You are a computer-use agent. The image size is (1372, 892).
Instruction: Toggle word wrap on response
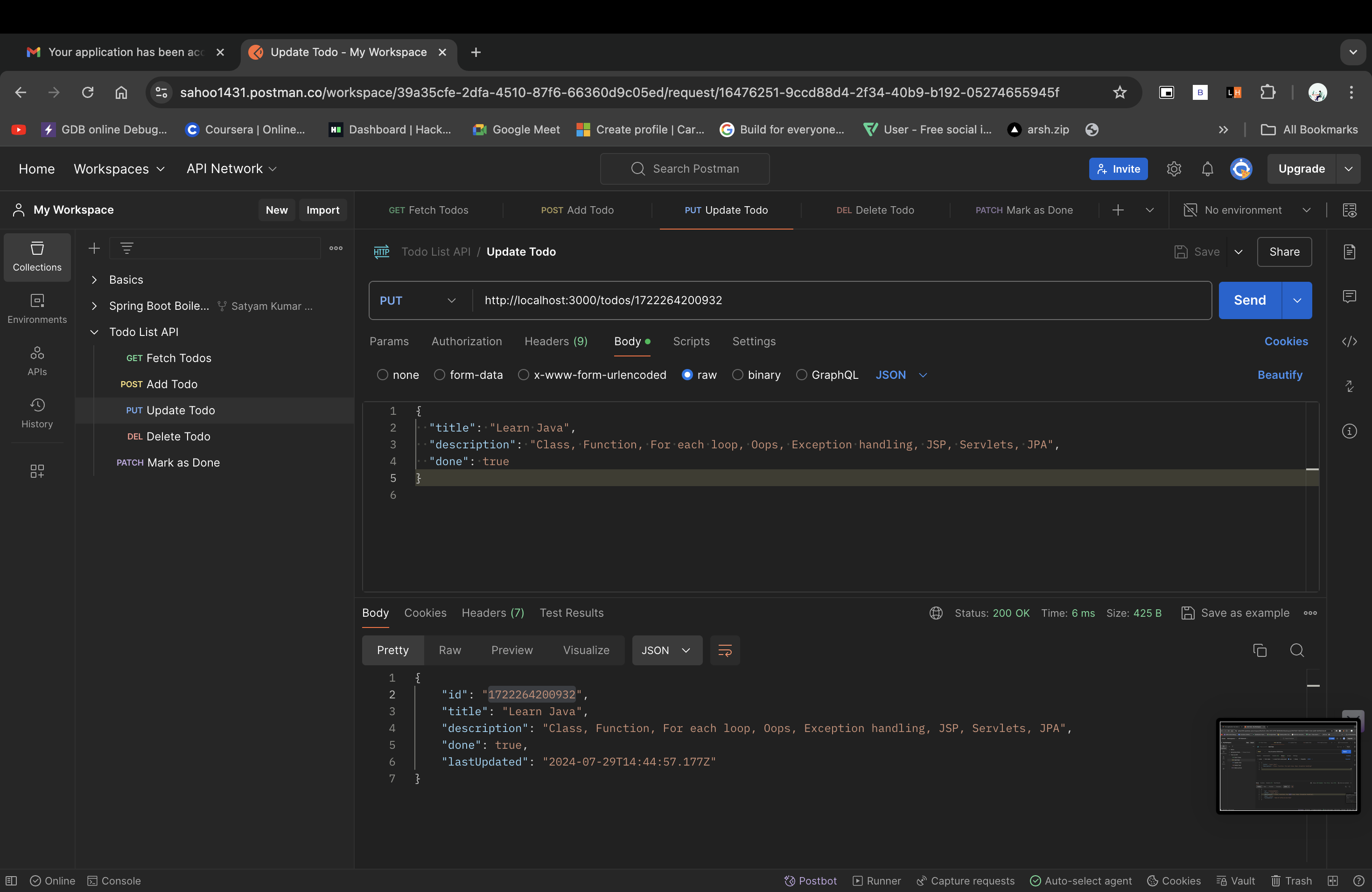click(725, 650)
